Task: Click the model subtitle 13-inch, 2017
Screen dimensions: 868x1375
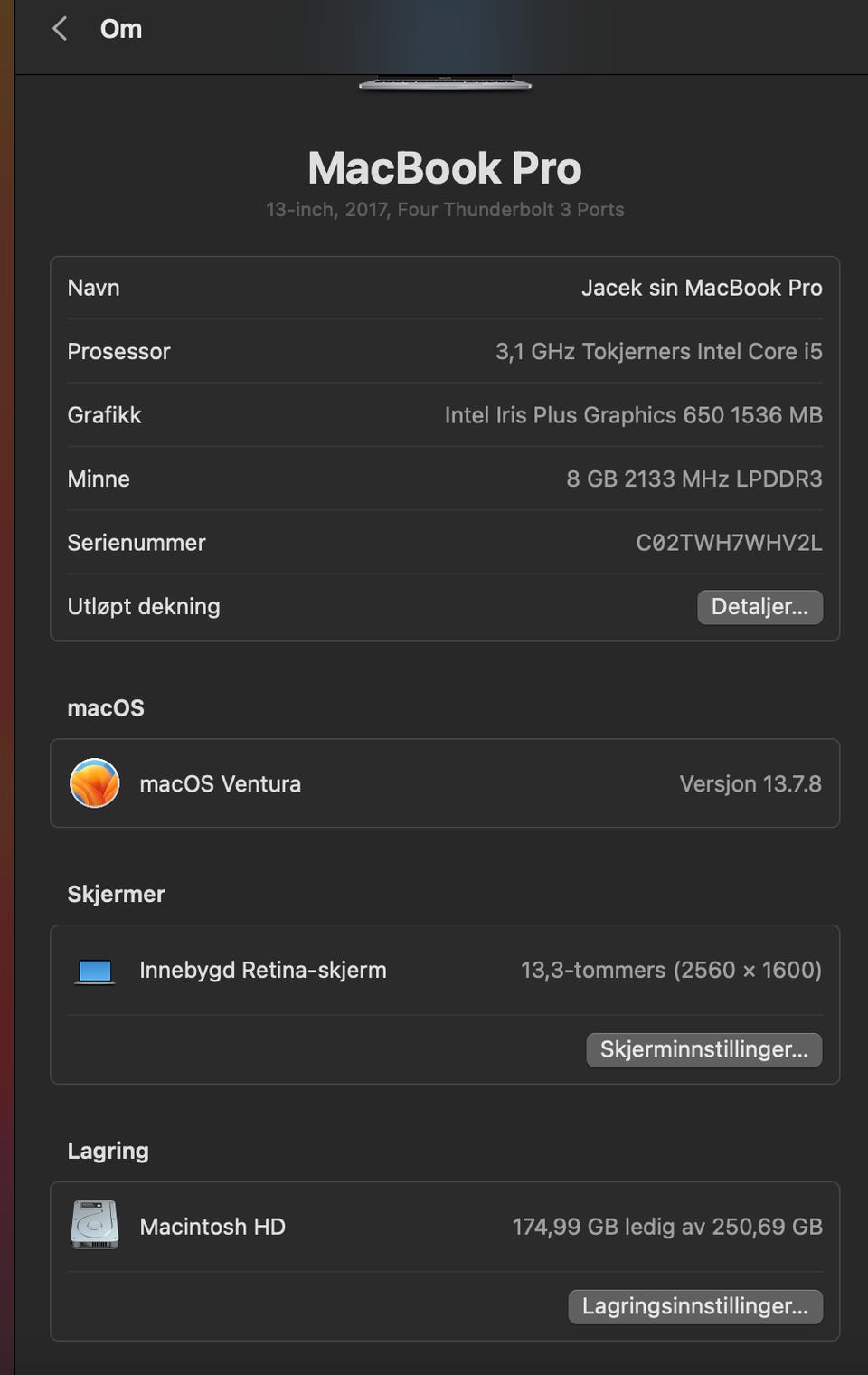Action: (444, 210)
